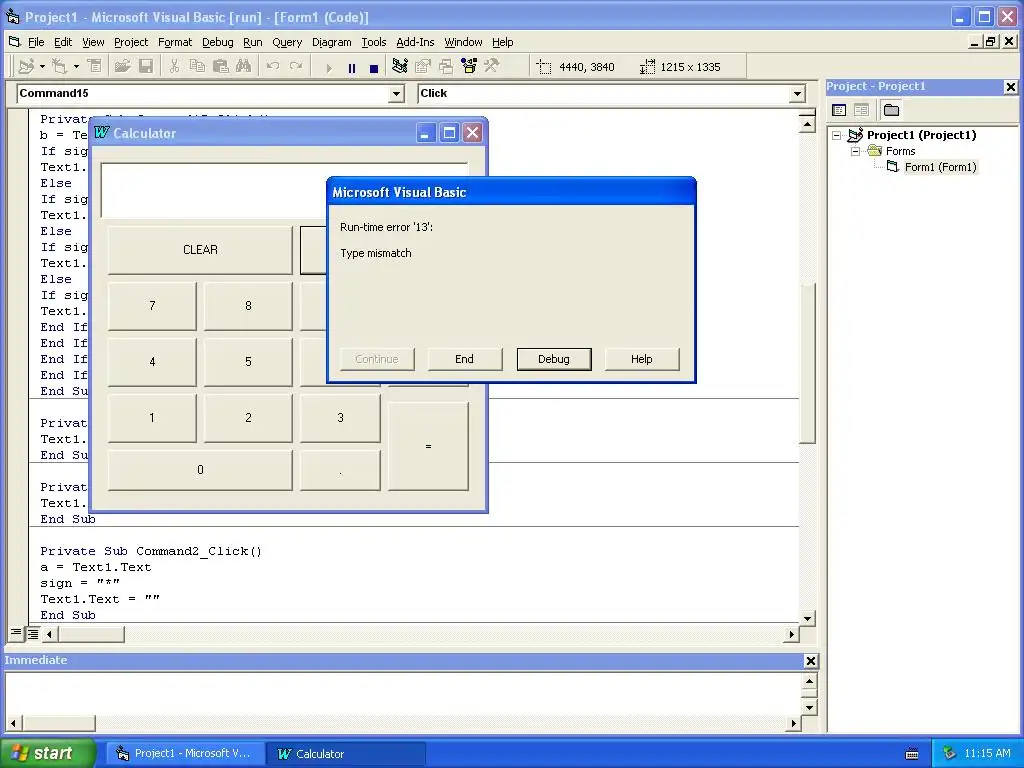Open the Window menu
The height and width of the screenshot is (768, 1024).
[463, 42]
